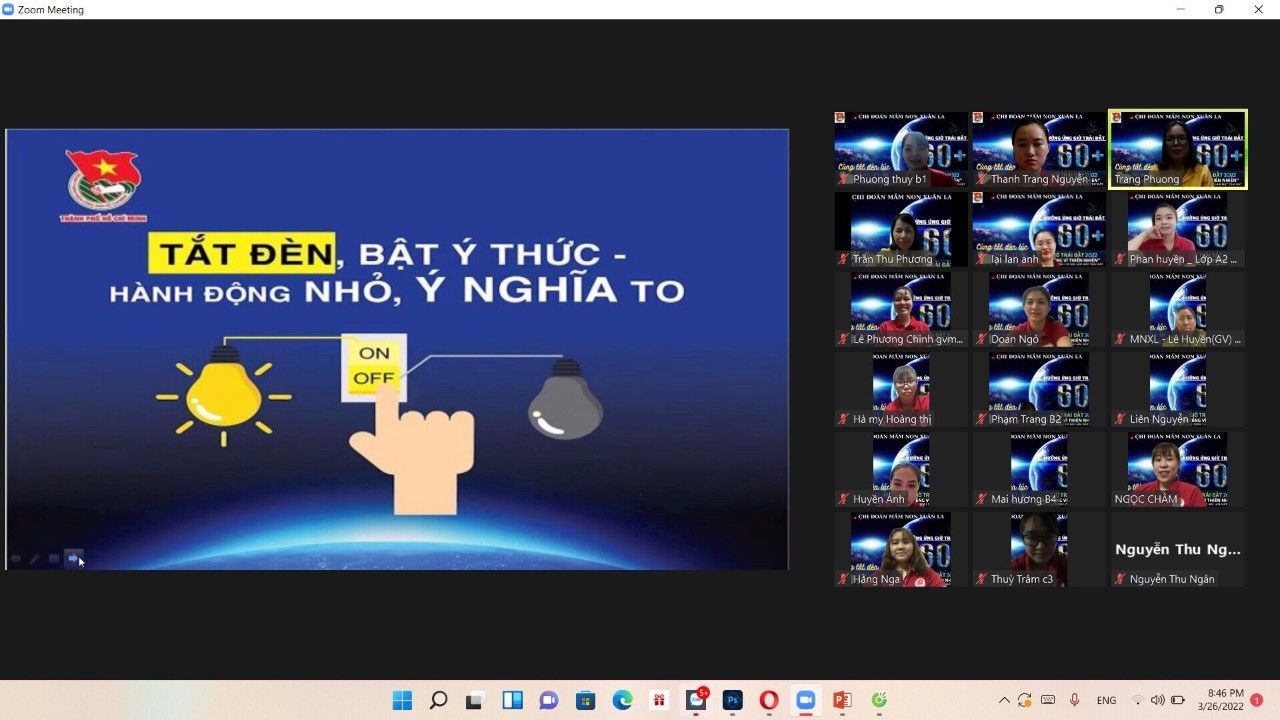The width and height of the screenshot is (1280, 720).
Task: Select Thanh Trang Nguyễn's video thumbnail
Action: pos(1039,149)
